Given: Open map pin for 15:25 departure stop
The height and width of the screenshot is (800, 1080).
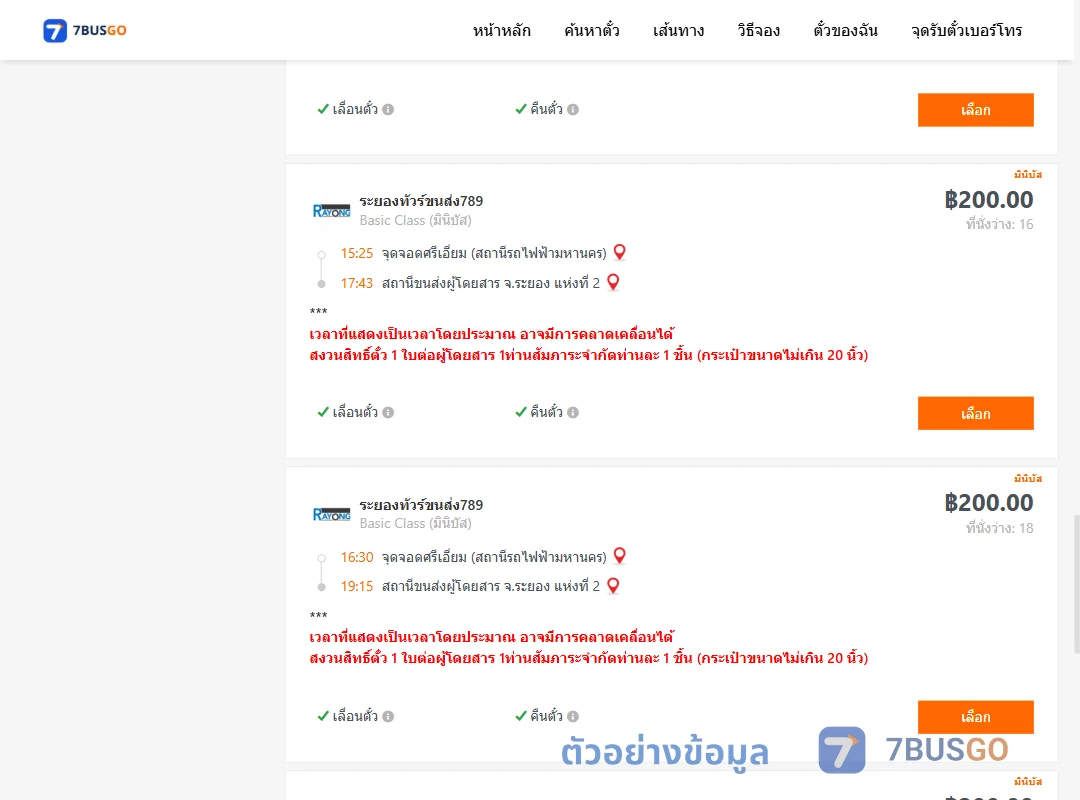Looking at the screenshot, I should (620, 252).
